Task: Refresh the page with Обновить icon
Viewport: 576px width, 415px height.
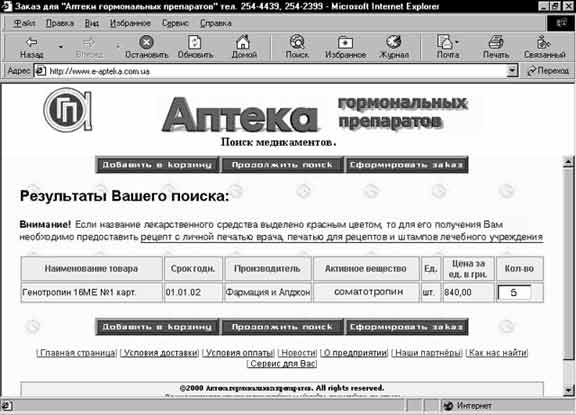Action: [195, 47]
